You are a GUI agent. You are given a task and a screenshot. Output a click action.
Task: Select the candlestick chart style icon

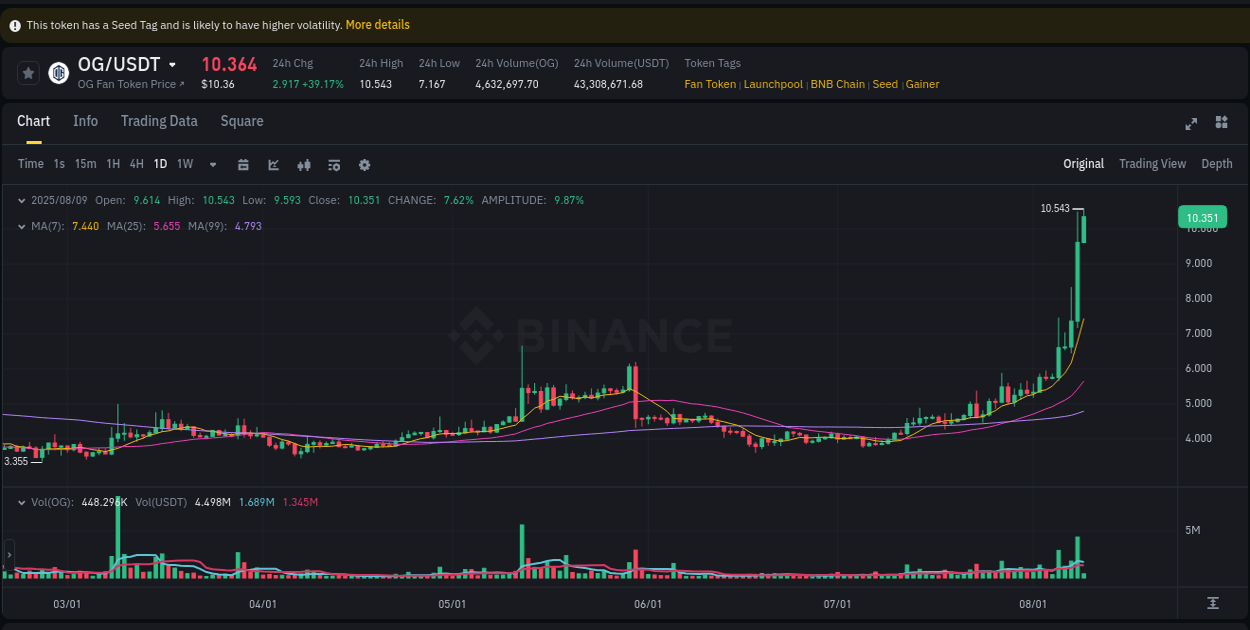pos(304,163)
